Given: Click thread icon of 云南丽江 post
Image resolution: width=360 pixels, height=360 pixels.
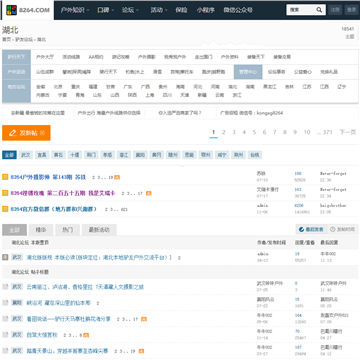Looking at the screenshot, I should point(5,287).
